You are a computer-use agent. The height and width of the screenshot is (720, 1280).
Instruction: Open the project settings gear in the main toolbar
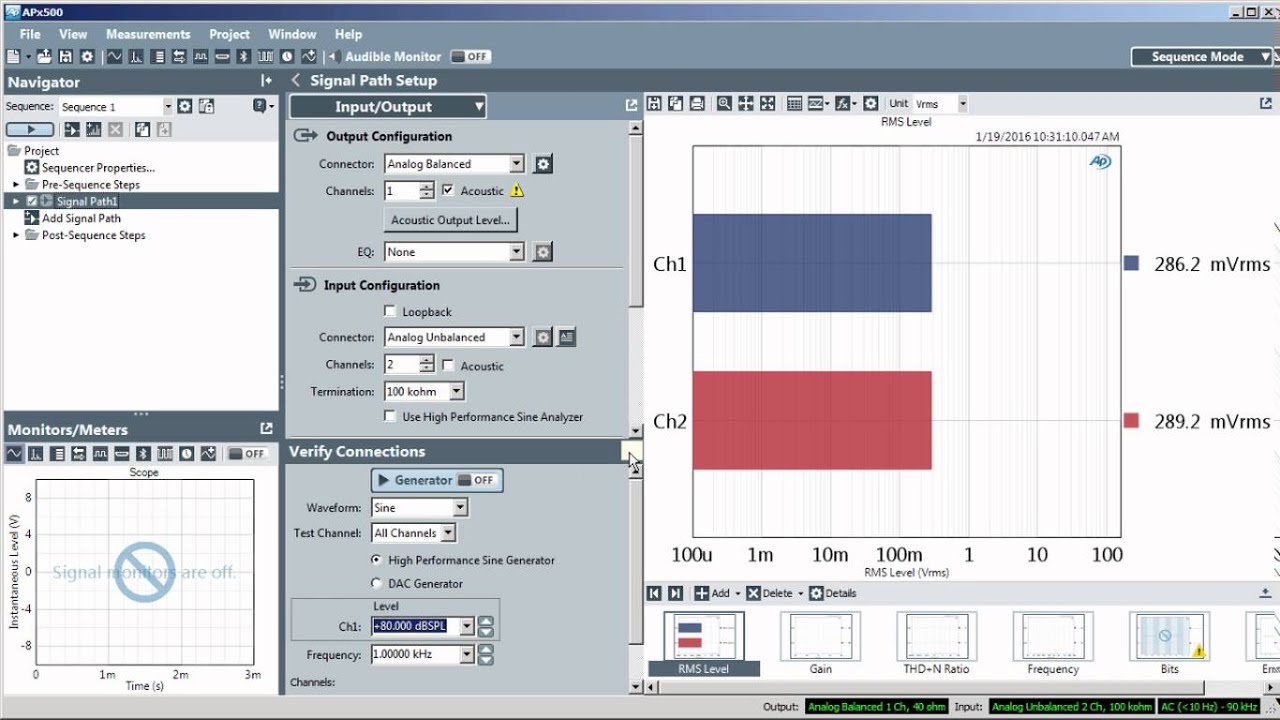[x=87, y=57]
